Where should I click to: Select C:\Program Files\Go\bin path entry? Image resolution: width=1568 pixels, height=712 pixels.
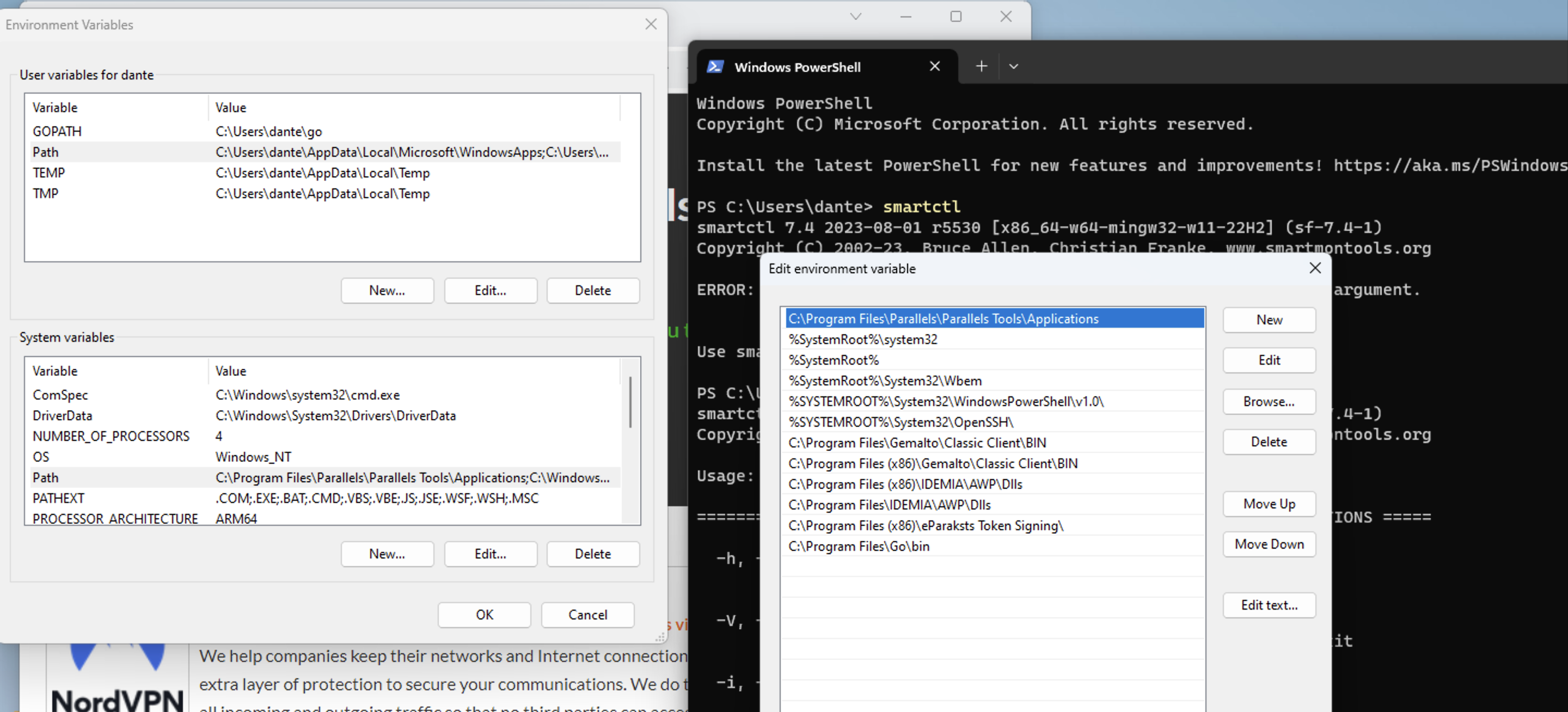click(x=994, y=546)
